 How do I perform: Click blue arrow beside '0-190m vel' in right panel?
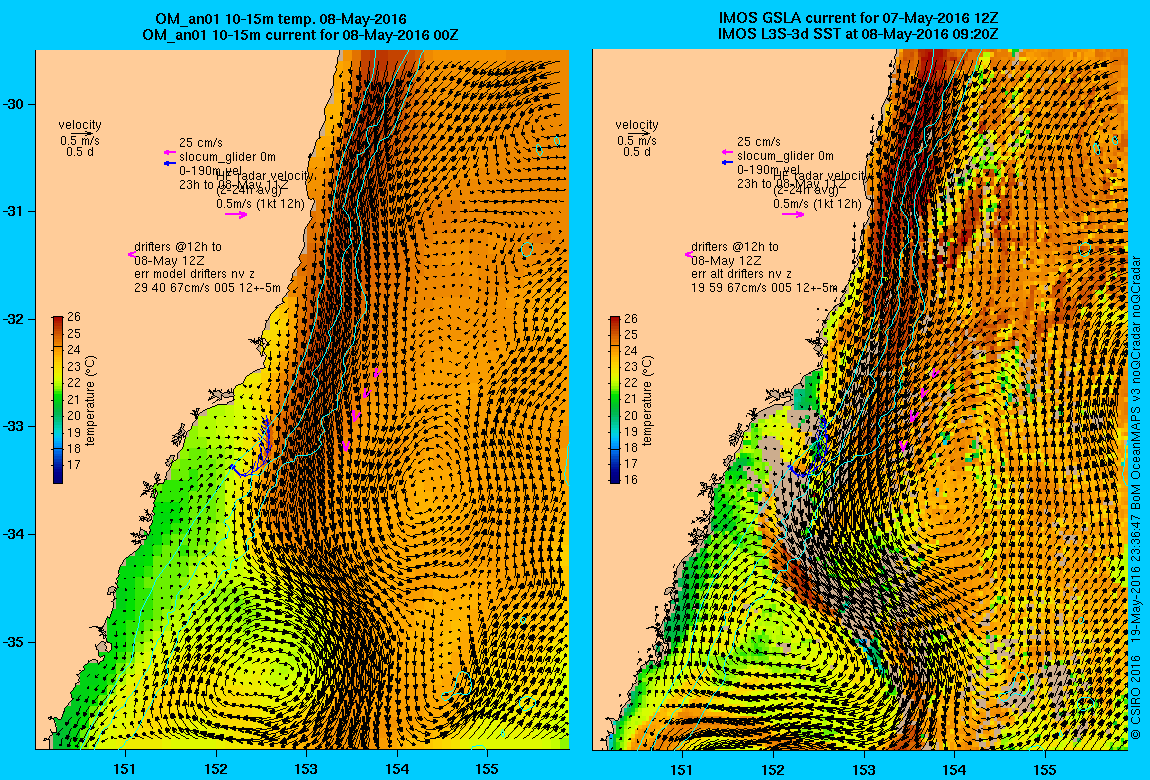(727, 162)
